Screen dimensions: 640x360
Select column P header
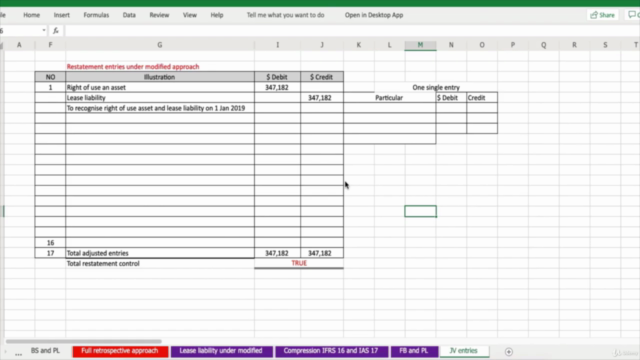(513, 45)
